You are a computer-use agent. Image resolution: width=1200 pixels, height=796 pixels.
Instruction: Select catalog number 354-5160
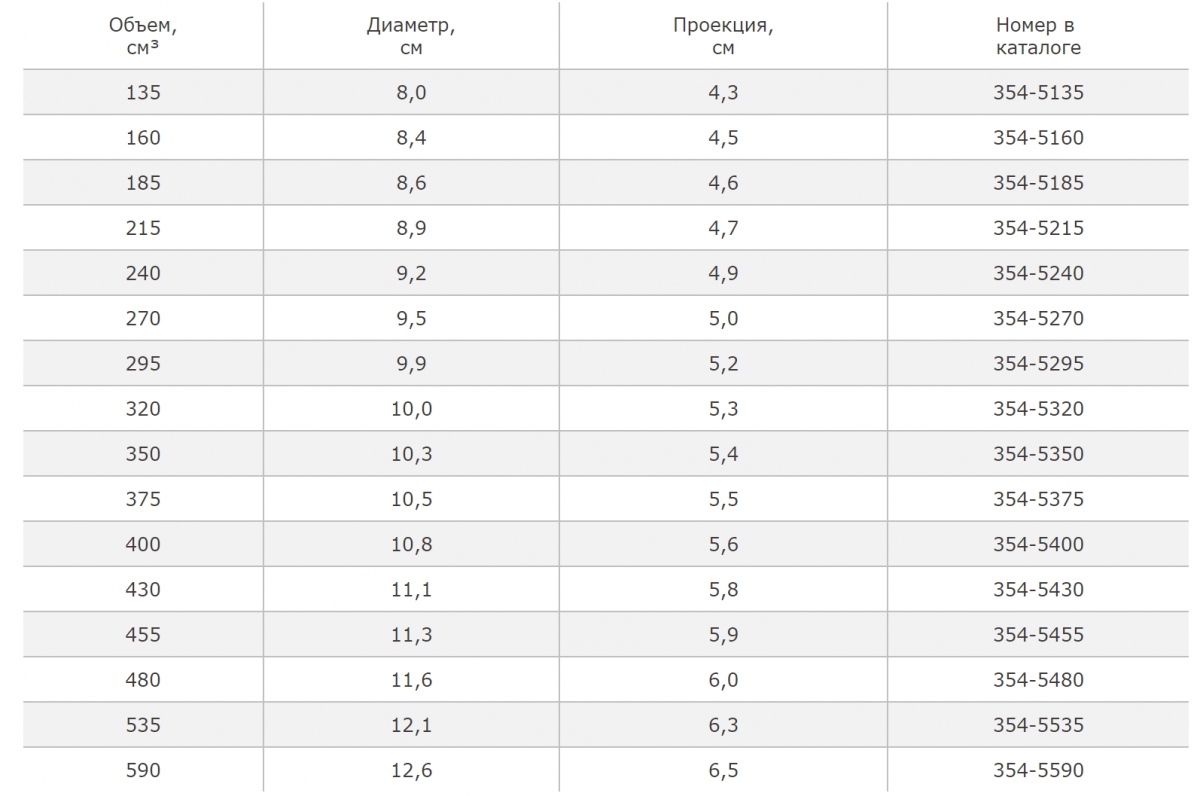pos(1038,138)
